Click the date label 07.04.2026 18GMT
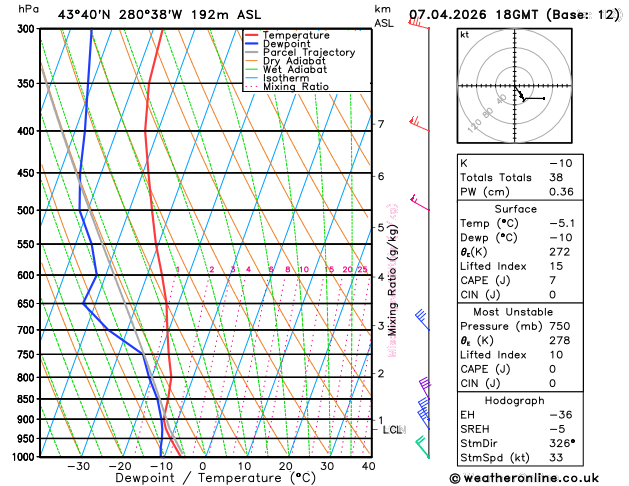The image size is (629, 486). pos(473,15)
